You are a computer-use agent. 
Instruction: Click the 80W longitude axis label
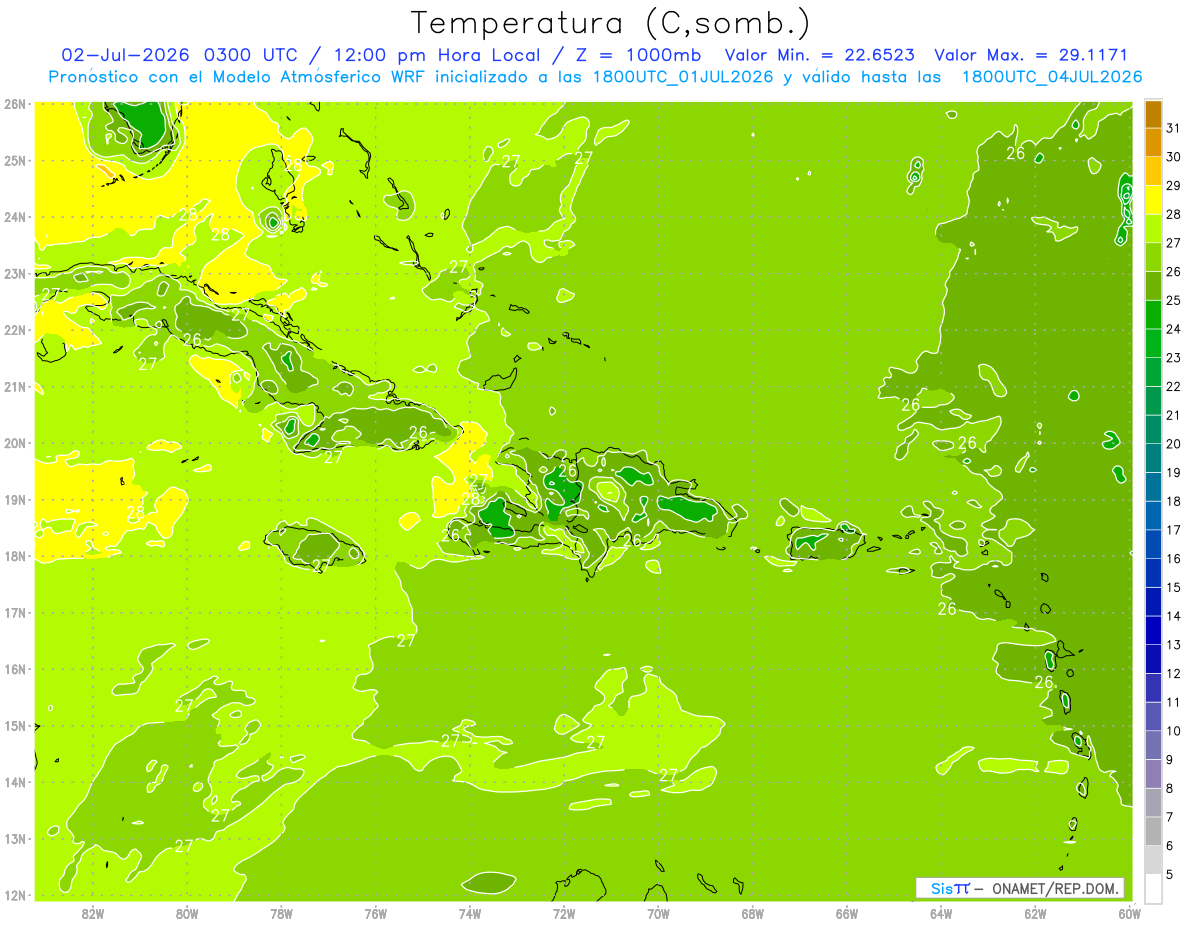click(186, 913)
